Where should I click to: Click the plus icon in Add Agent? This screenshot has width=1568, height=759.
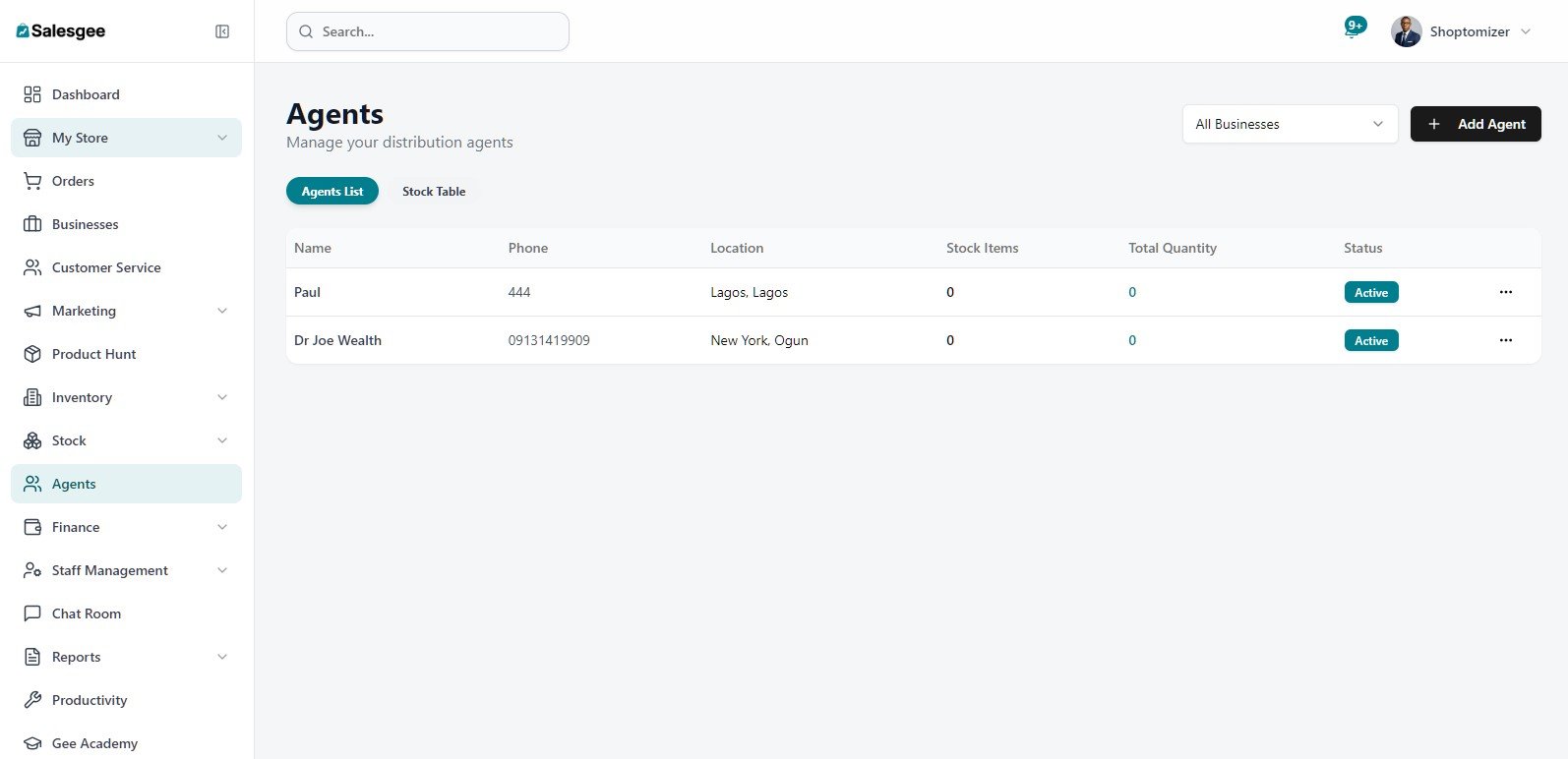tap(1434, 124)
